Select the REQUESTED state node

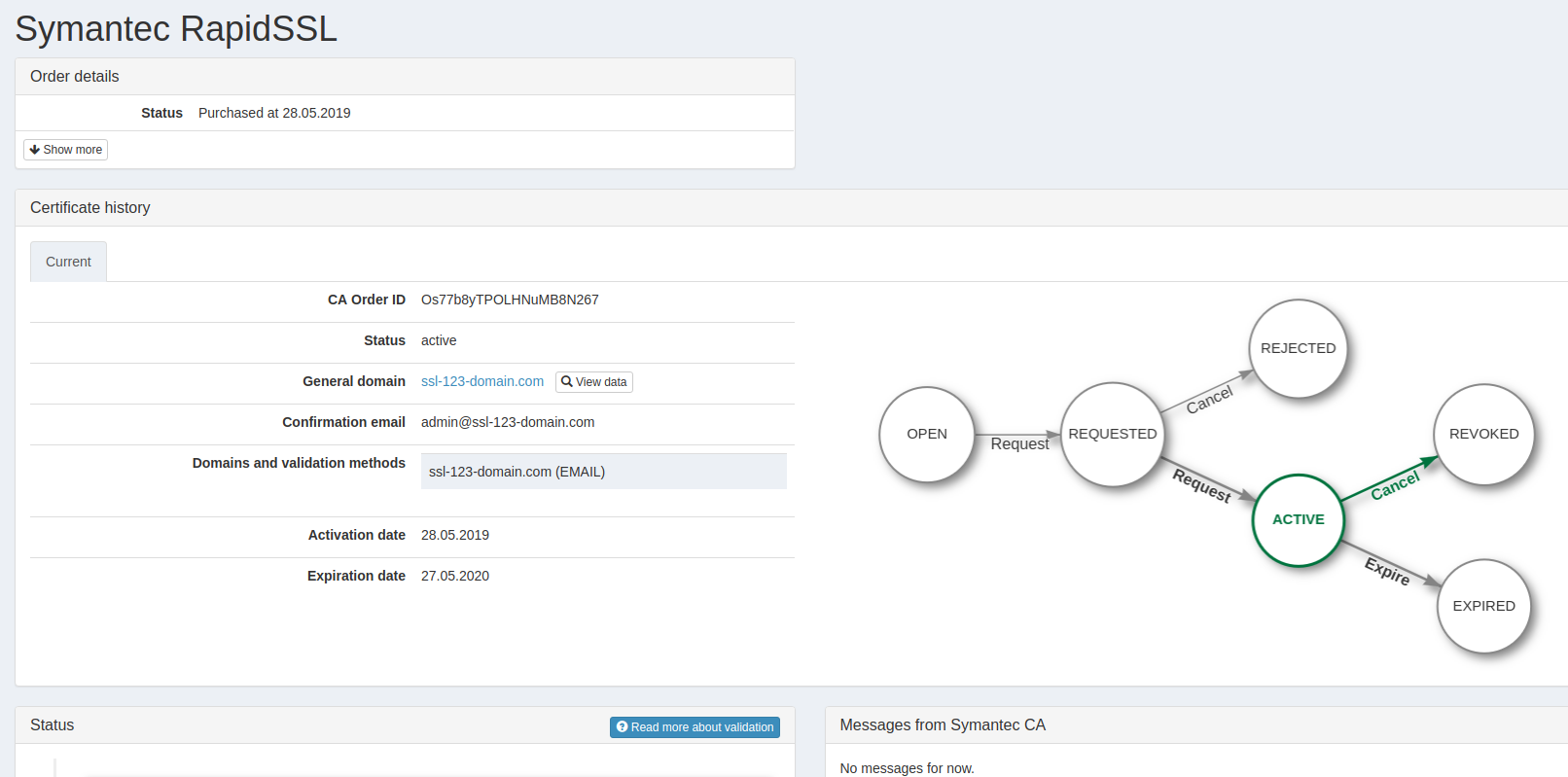tap(1113, 434)
